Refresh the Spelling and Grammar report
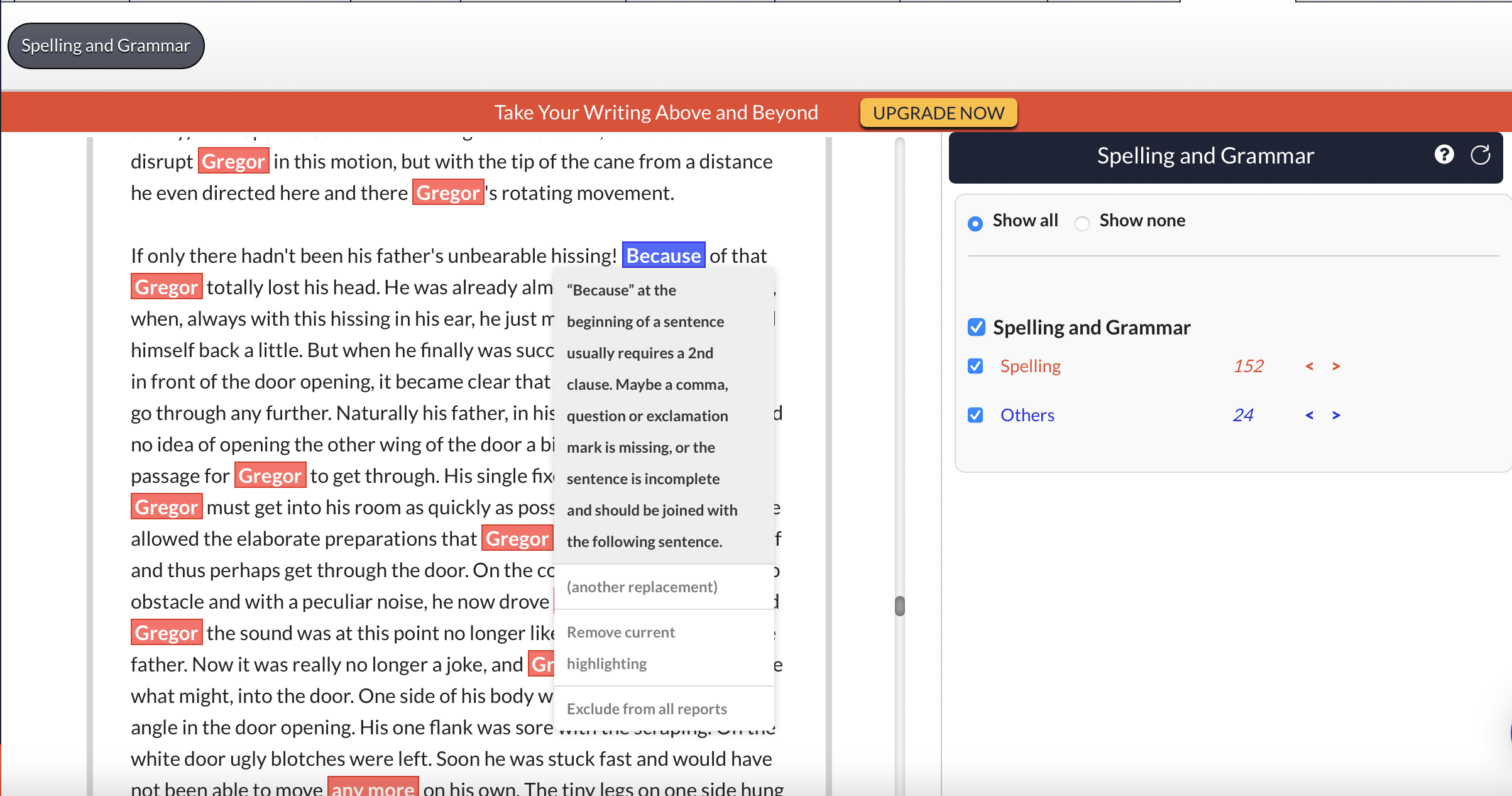This screenshot has height=796, width=1512. (x=1481, y=155)
